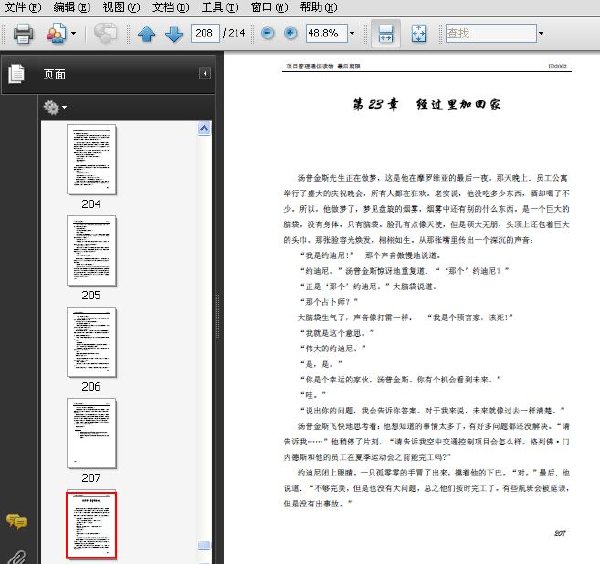Open the Attachments paperclip icon

(x=17, y=557)
